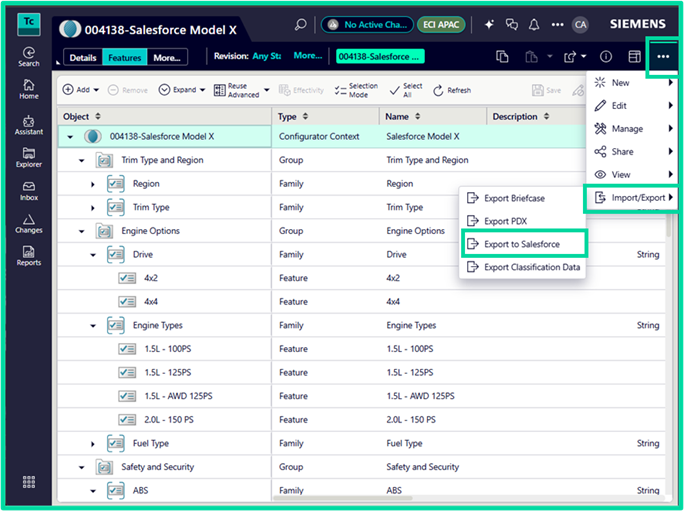Viewport: 684px width, 511px height.
Task: Open the More... tab
Action: click(167, 57)
